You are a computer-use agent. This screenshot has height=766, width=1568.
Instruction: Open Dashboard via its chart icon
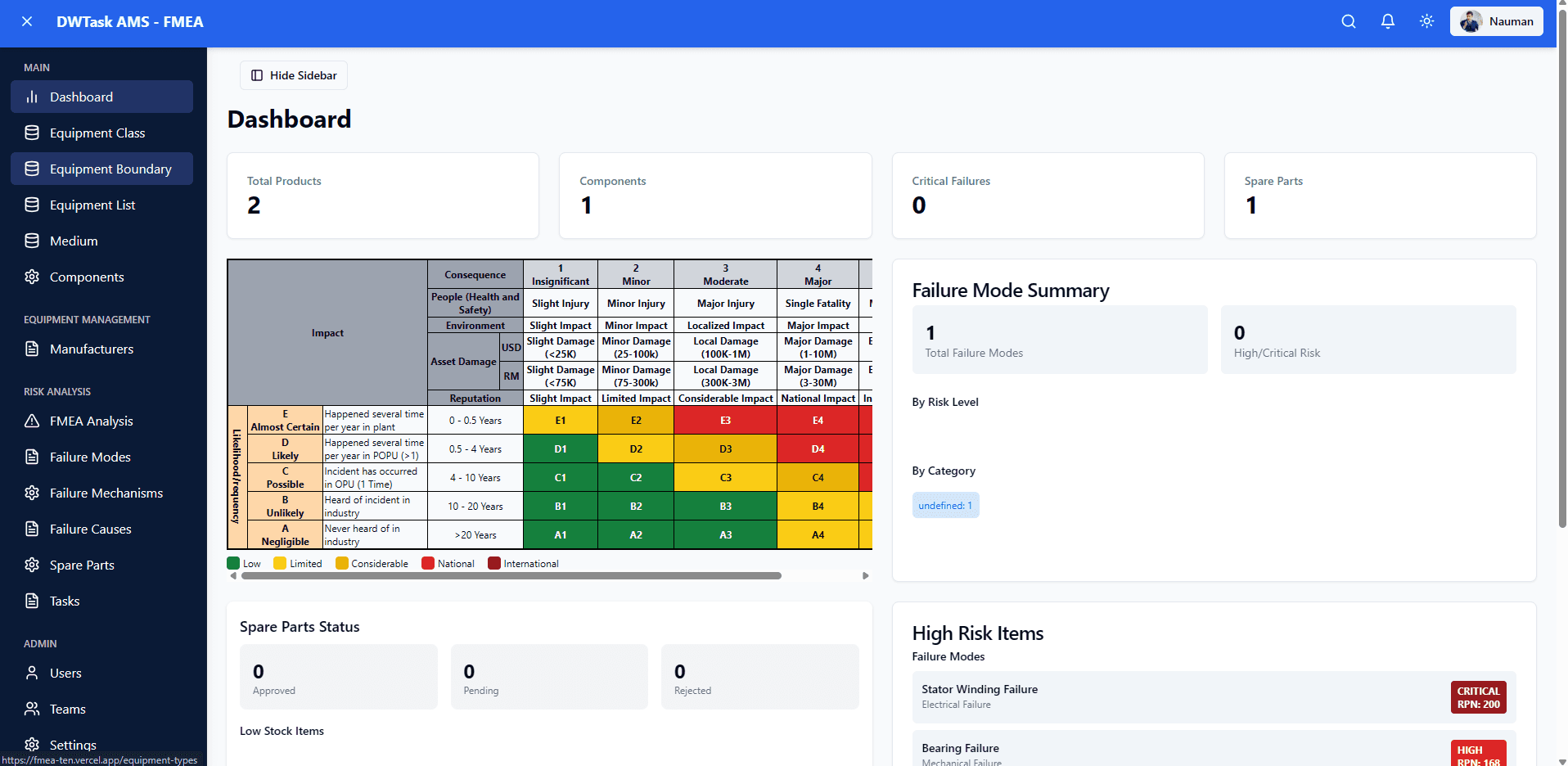[32, 97]
